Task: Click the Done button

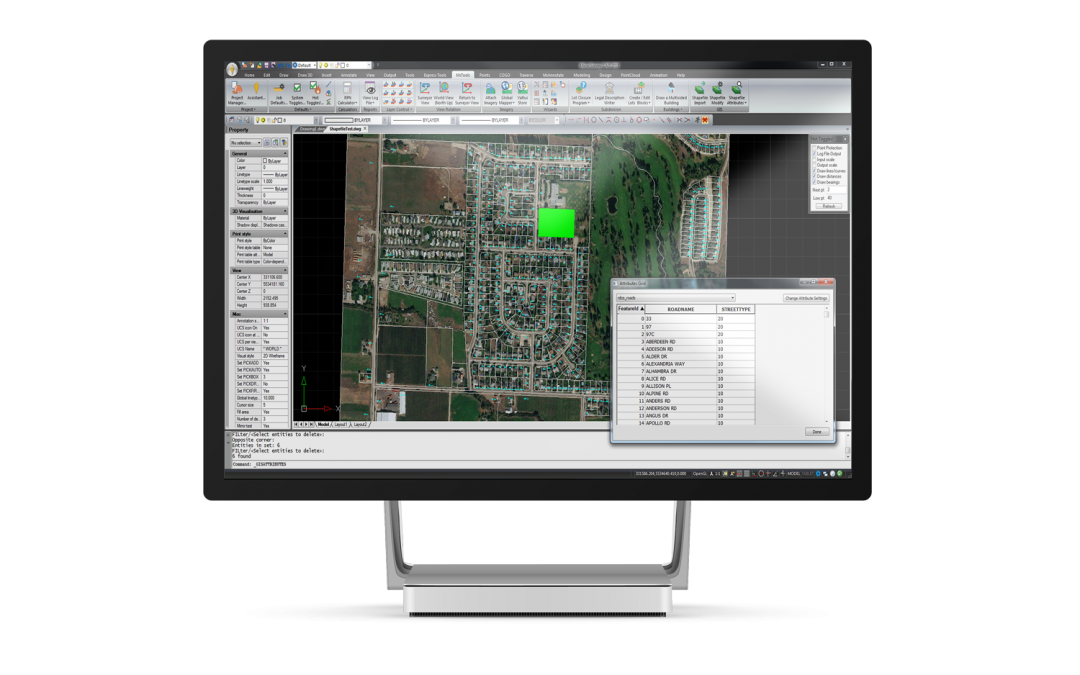Action: click(x=815, y=431)
